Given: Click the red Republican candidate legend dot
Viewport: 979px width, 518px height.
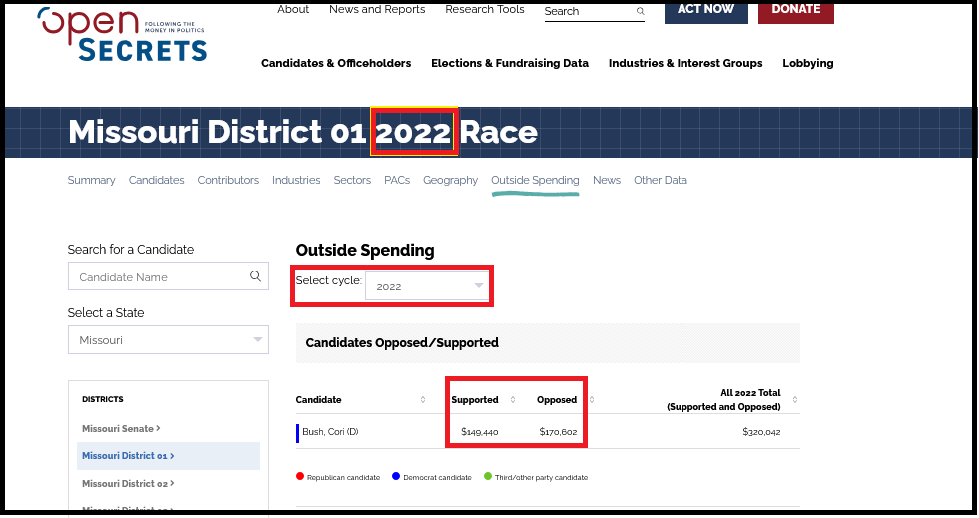Looking at the screenshot, I should (300, 476).
